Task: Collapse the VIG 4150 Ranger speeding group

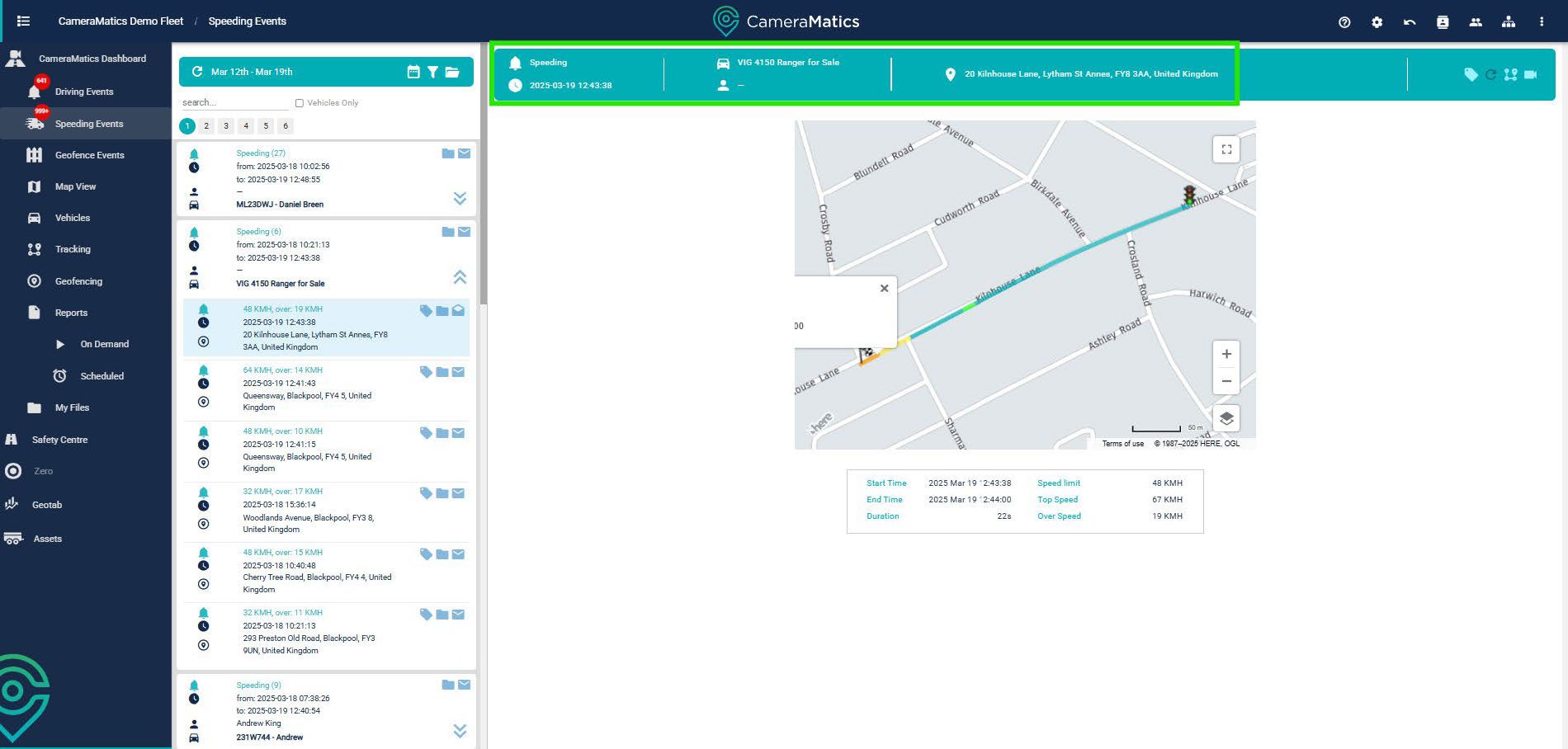Action: click(x=460, y=277)
